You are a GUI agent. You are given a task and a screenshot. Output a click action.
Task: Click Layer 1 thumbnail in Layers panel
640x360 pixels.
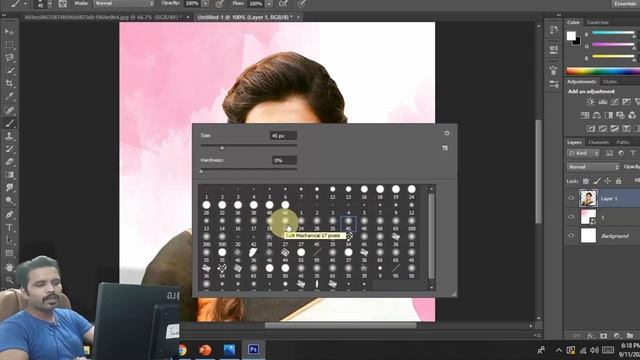(588, 198)
